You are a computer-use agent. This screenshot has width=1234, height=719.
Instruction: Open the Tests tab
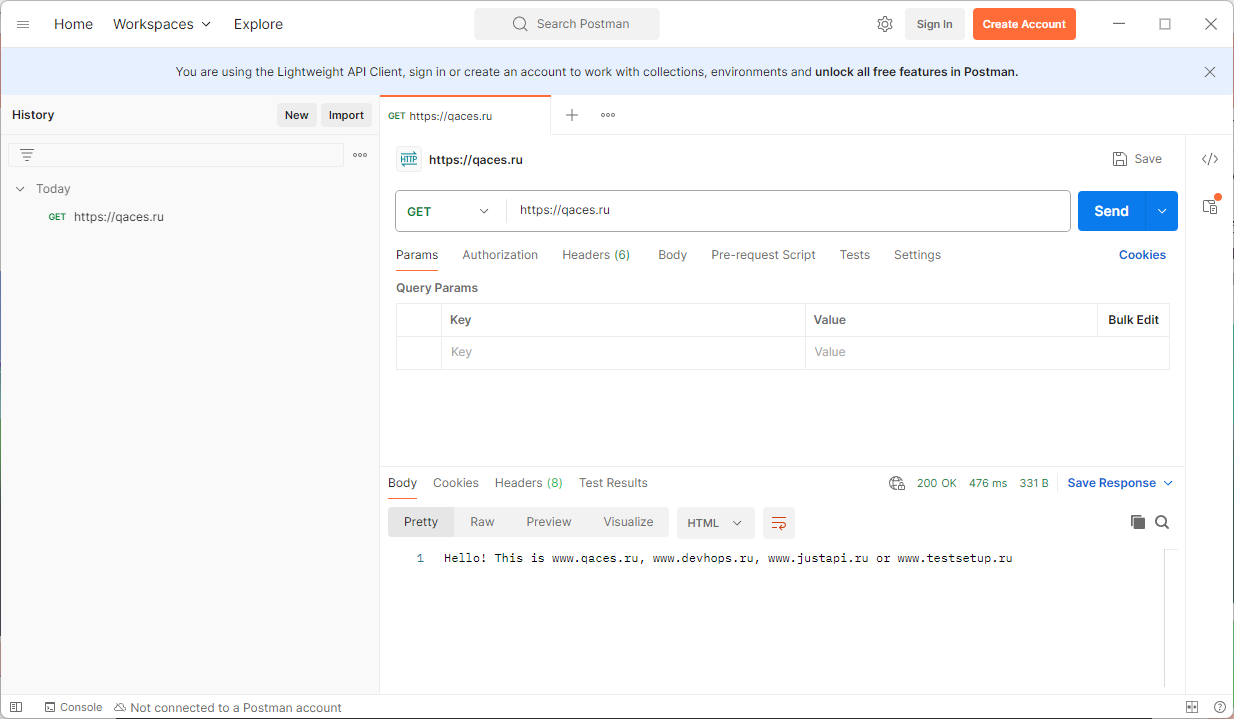(854, 255)
